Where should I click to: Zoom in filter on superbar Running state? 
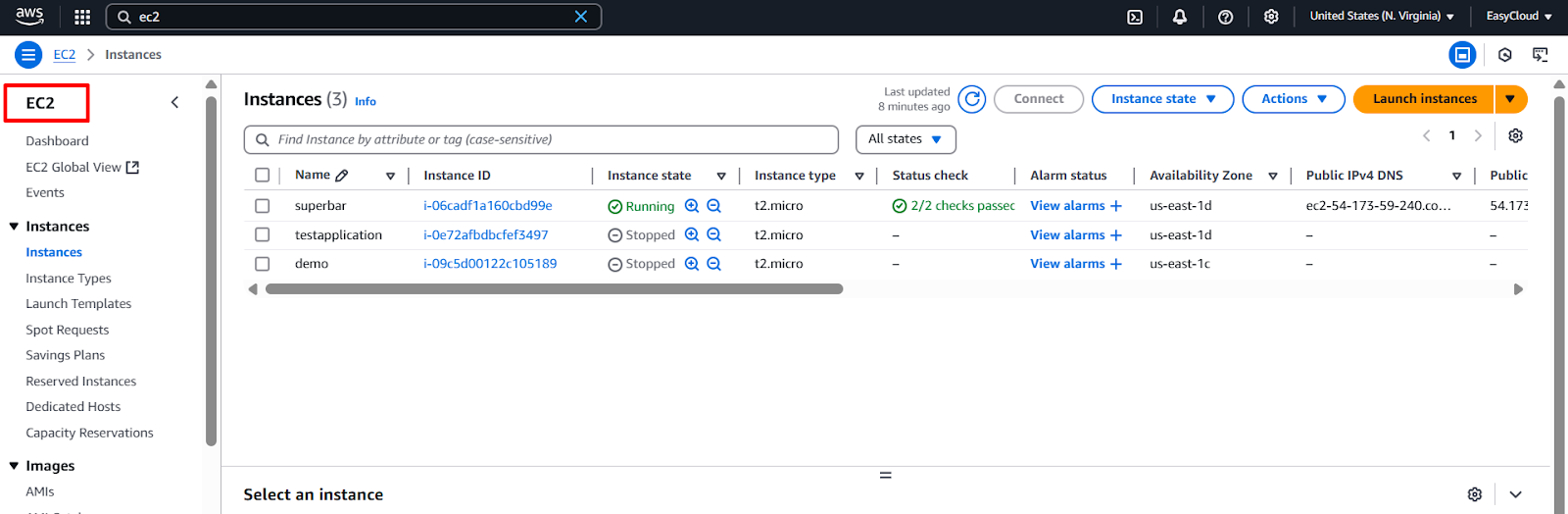692,206
